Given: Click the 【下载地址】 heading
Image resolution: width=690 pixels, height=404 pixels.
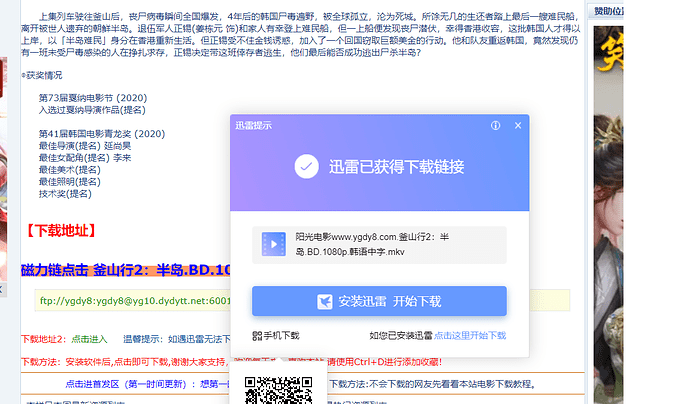Looking at the screenshot, I should pos(60,232).
